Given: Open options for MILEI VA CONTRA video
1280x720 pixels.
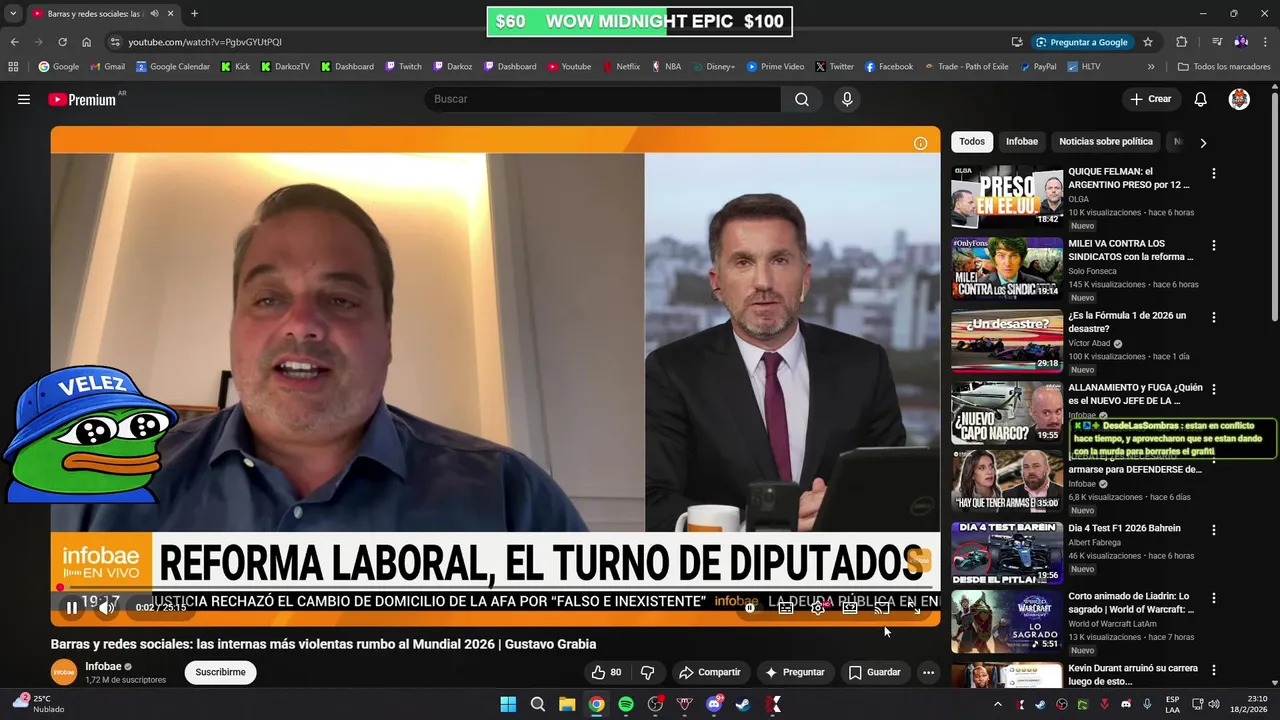Looking at the screenshot, I should pos(1214,245).
